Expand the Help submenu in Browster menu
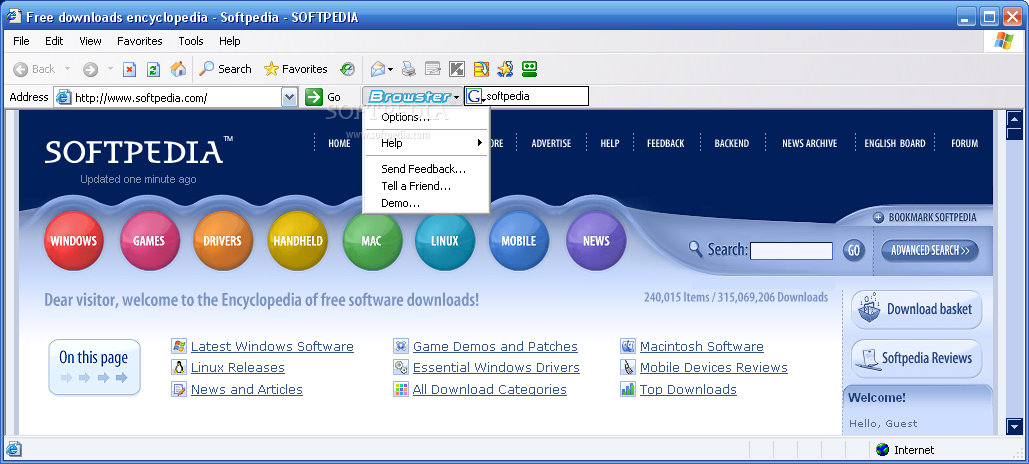 (426, 142)
